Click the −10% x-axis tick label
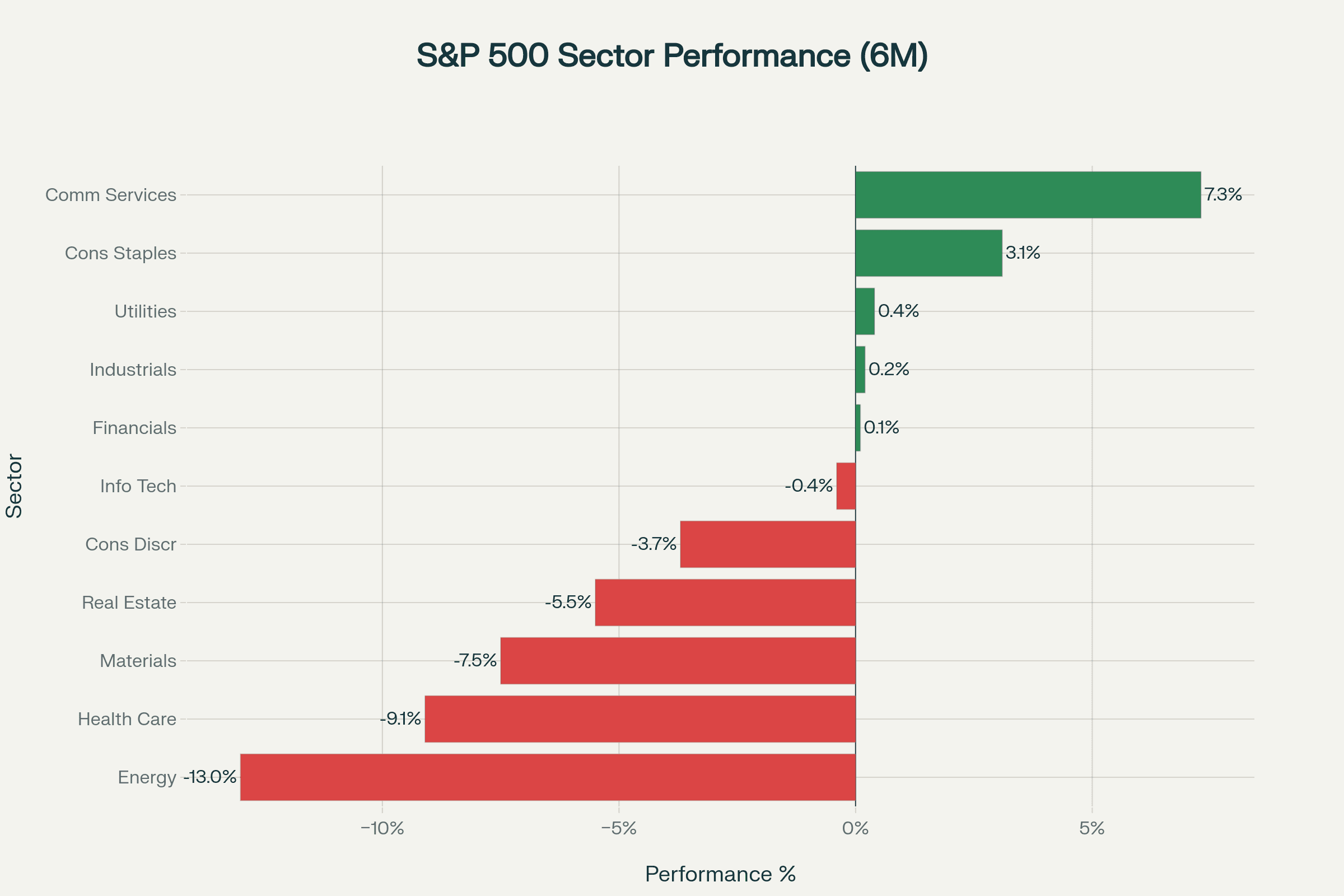This screenshot has width=1344, height=896. point(382,829)
